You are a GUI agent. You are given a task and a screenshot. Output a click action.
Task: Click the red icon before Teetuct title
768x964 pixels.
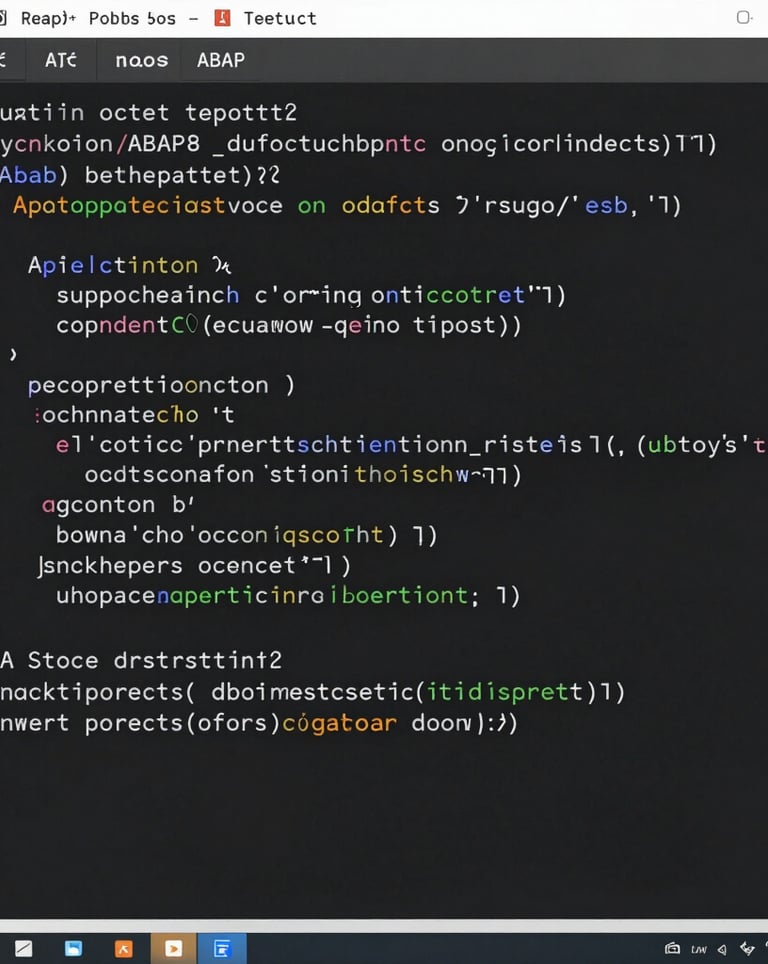point(222,18)
